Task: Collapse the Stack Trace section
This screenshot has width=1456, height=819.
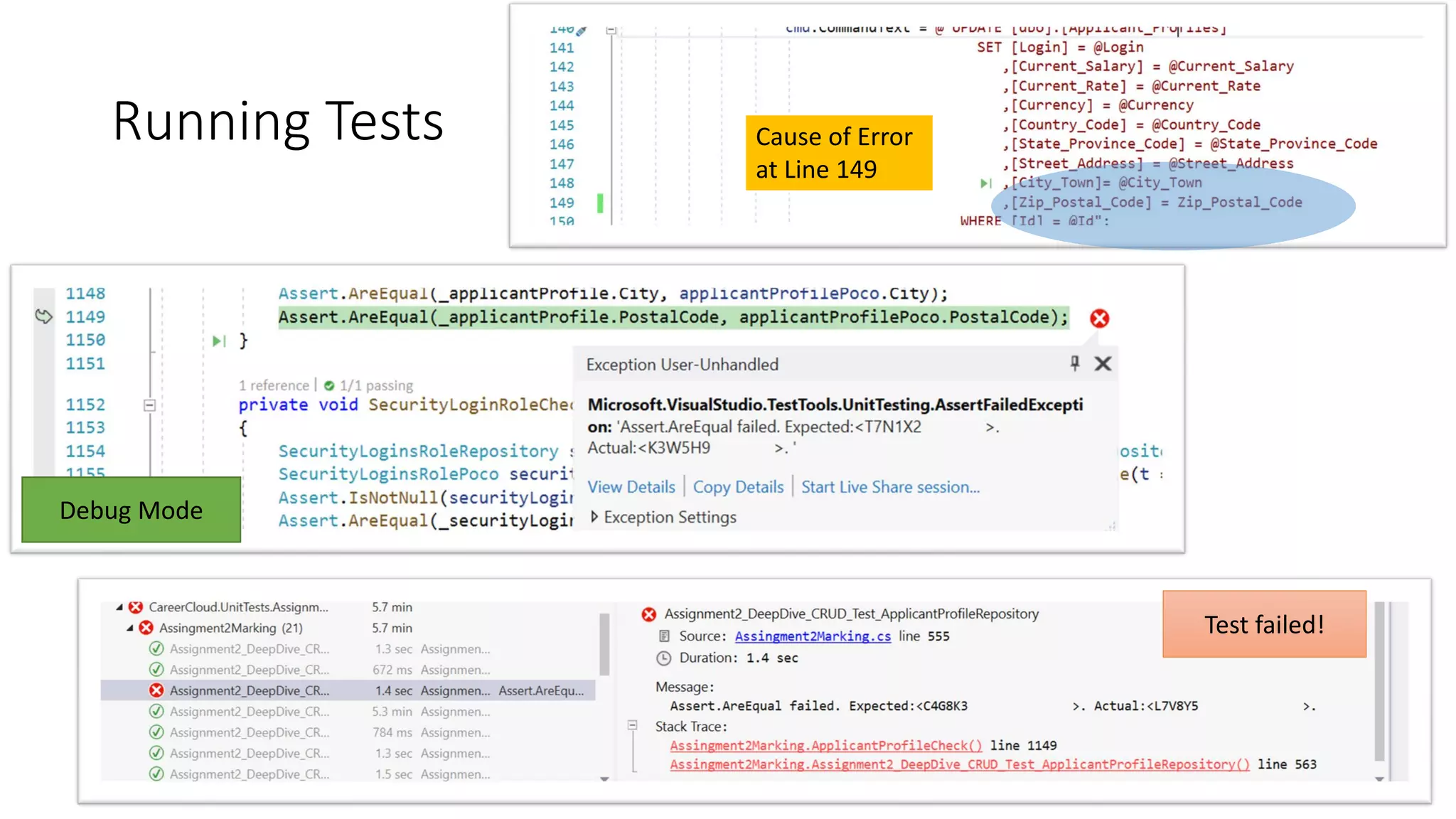Action: (x=632, y=726)
